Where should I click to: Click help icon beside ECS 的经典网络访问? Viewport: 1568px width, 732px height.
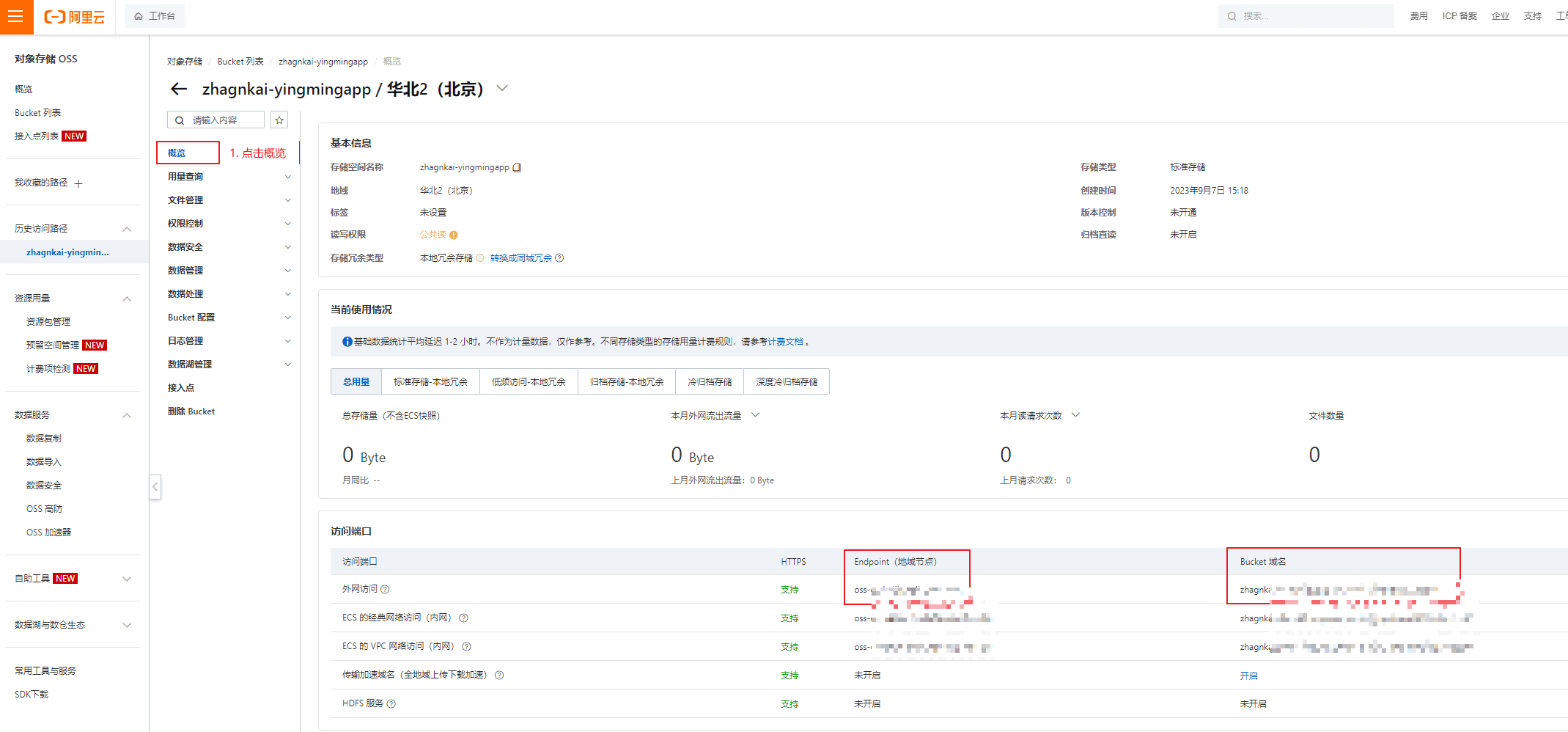click(x=463, y=618)
